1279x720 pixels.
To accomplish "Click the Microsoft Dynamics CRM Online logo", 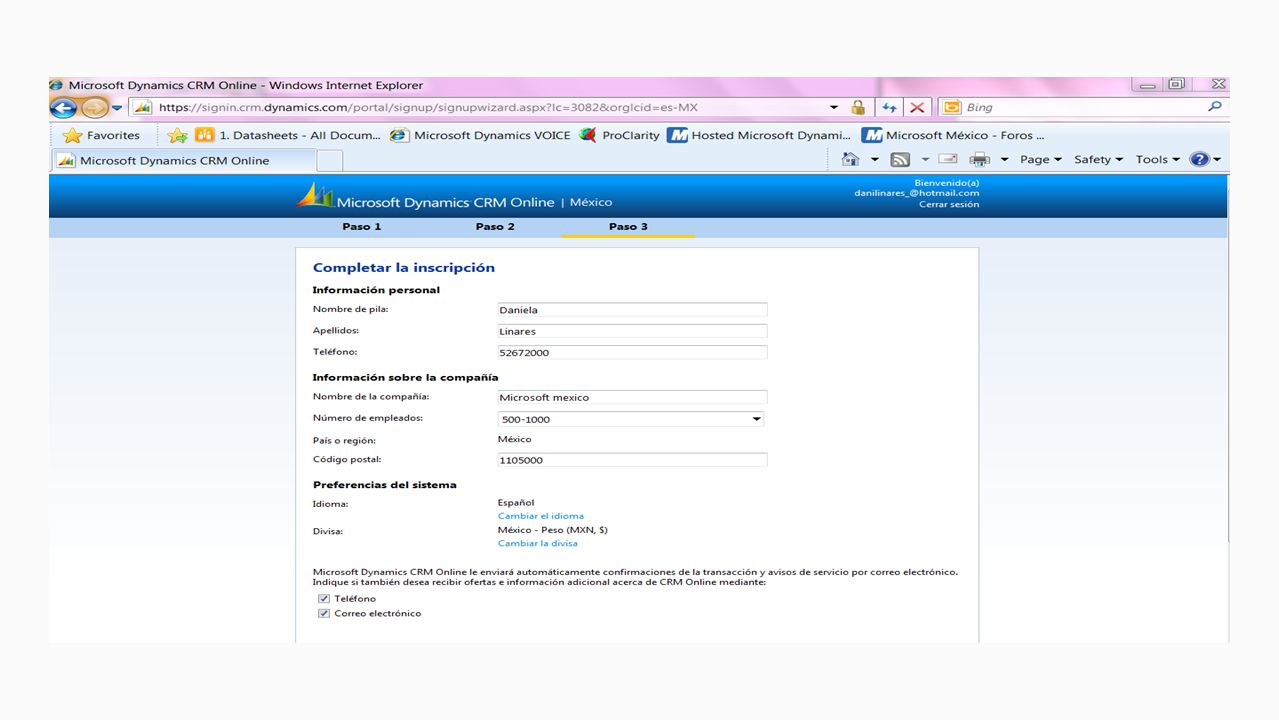I will click(x=425, y=196).
